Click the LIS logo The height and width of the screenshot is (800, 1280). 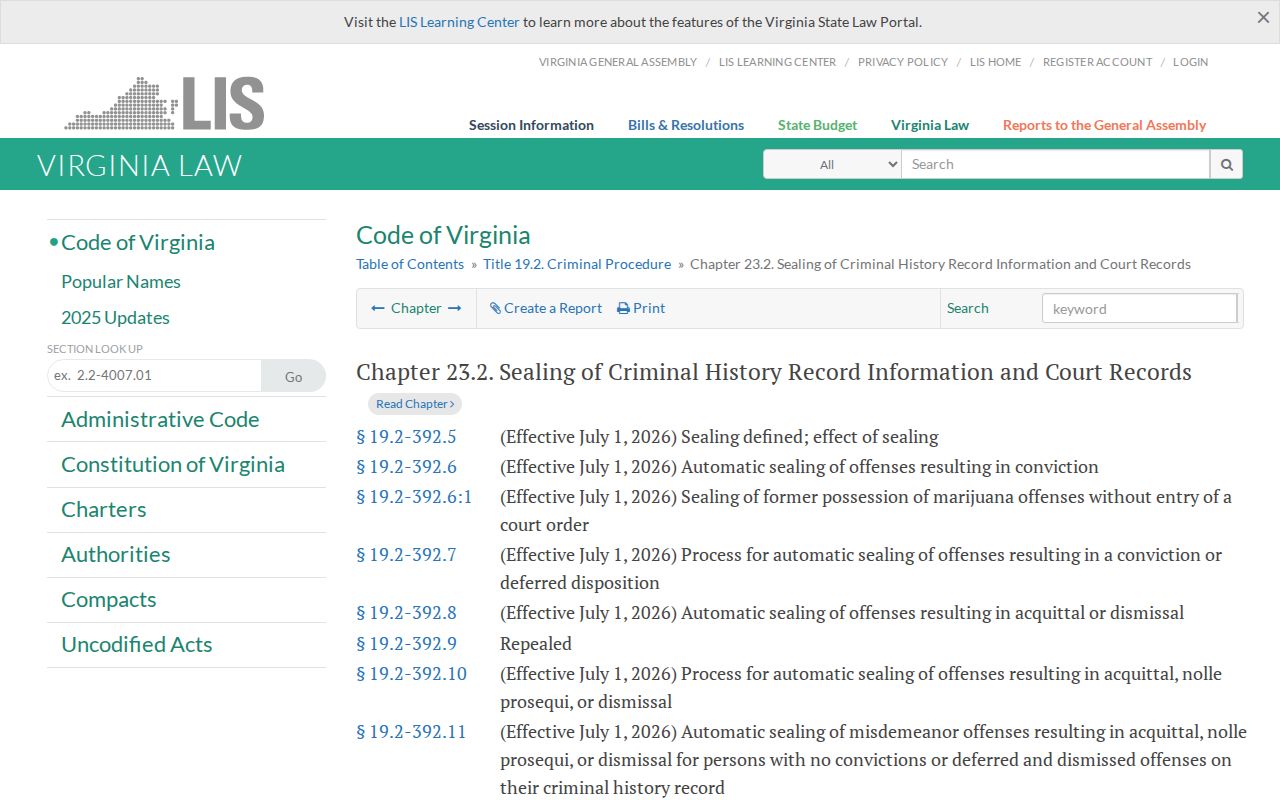click(x=164, y=103)
